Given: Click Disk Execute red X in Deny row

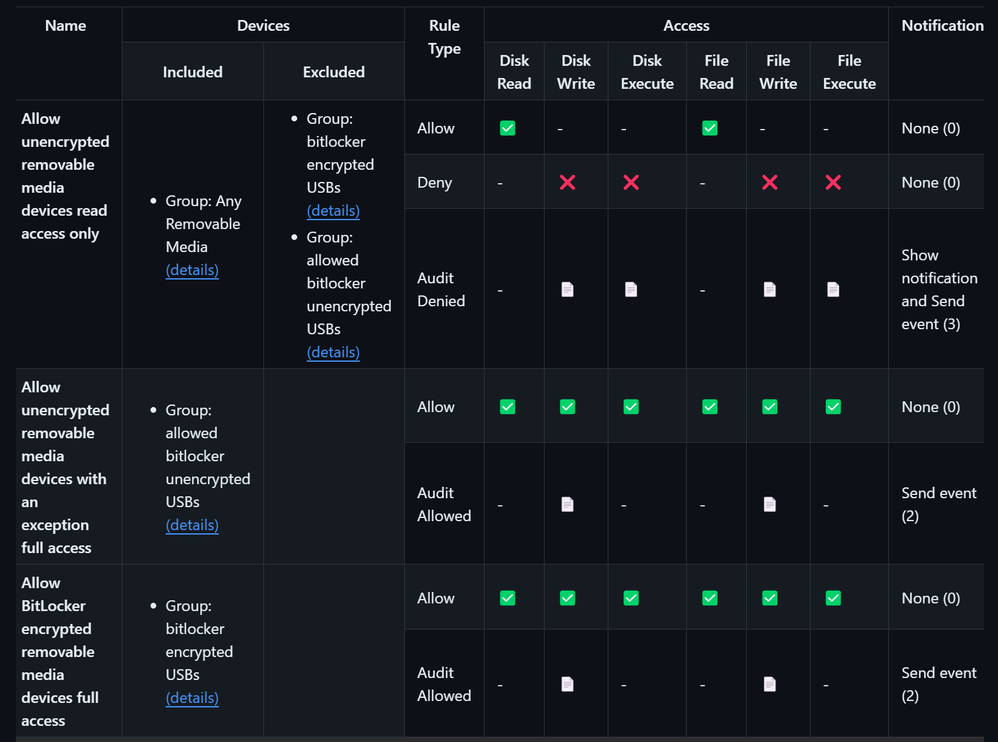Looking at the screenshot, I should pos(631,183).
